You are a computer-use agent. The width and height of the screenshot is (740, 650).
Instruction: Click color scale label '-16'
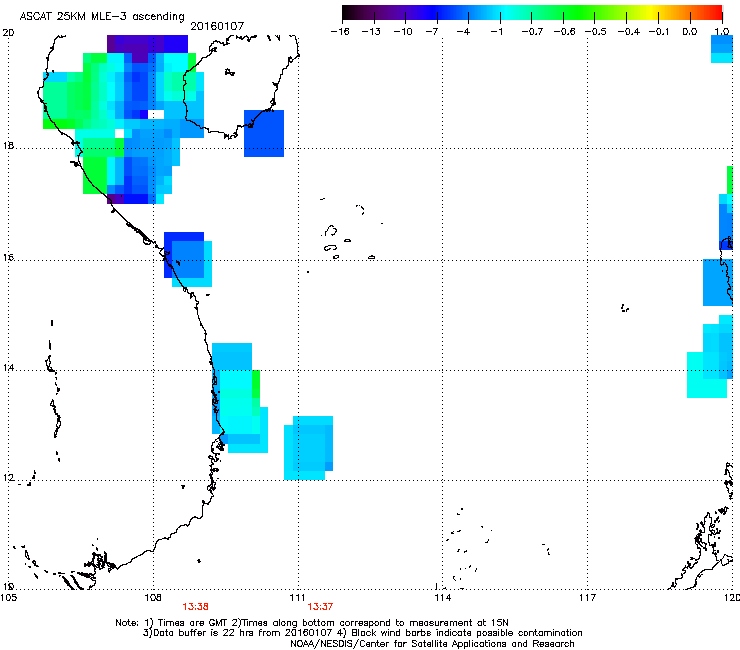(340, 32)
